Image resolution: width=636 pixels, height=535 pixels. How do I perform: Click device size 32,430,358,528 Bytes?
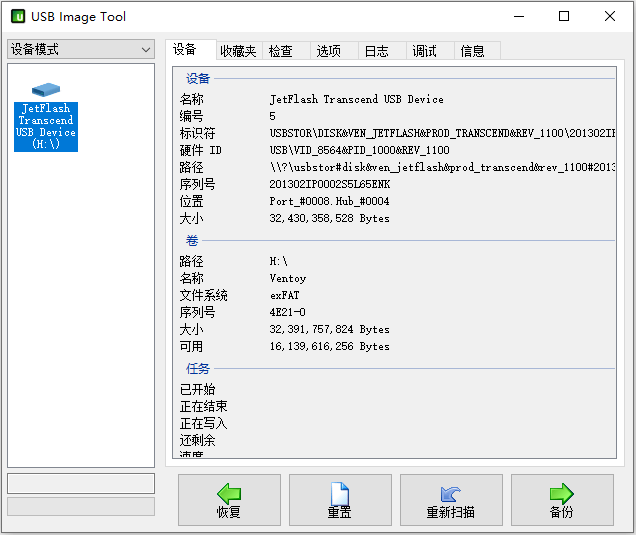point(329,219)
